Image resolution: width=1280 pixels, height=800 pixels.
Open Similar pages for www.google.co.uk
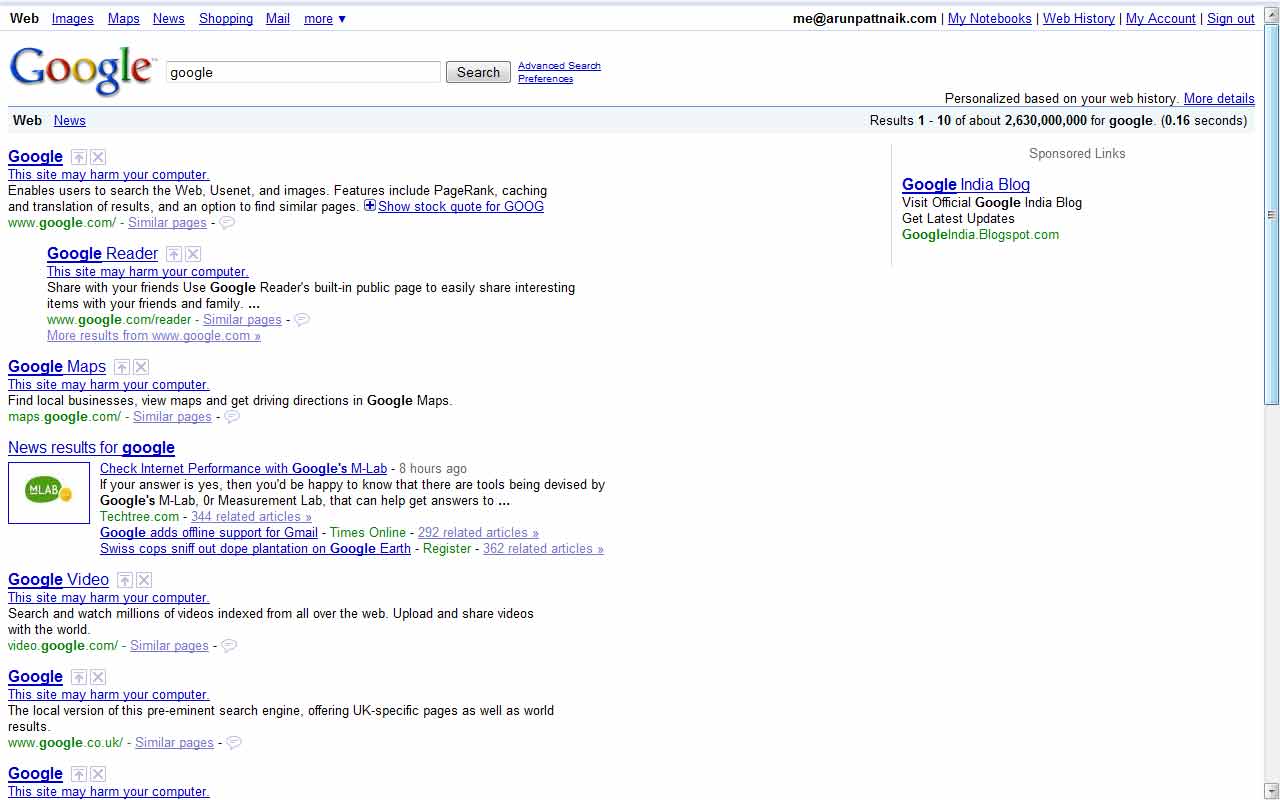tap(174, 743)
